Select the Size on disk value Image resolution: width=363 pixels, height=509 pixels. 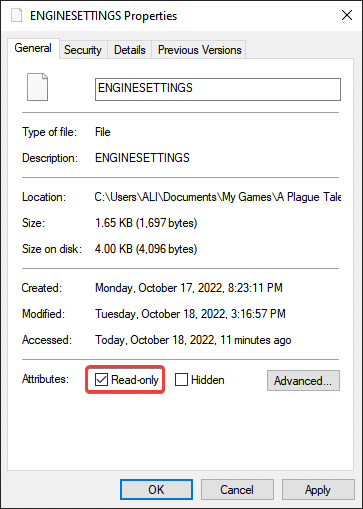146,249
